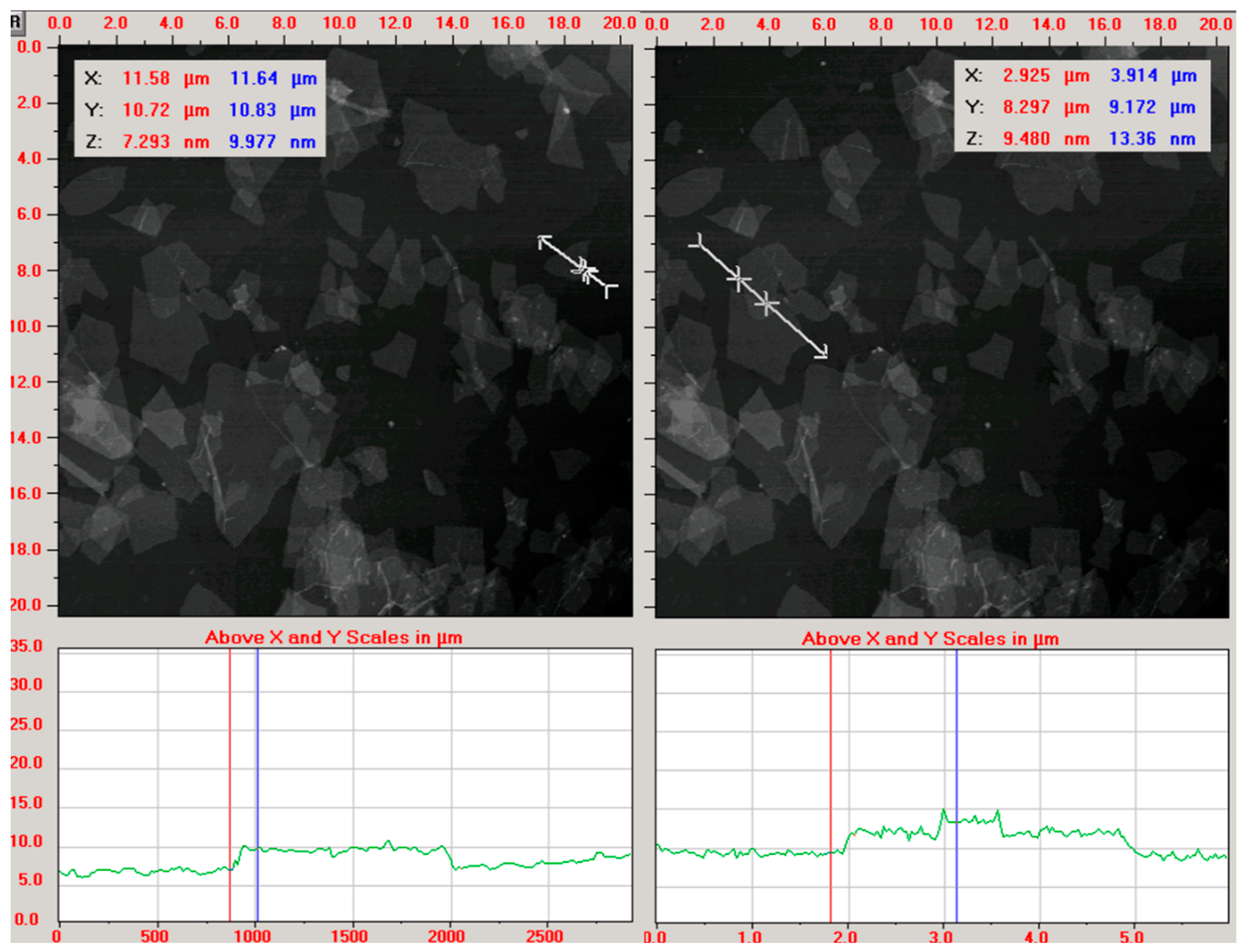Click first crosshair marker on right image's line

pyautogui.click(x=738, y=279)
